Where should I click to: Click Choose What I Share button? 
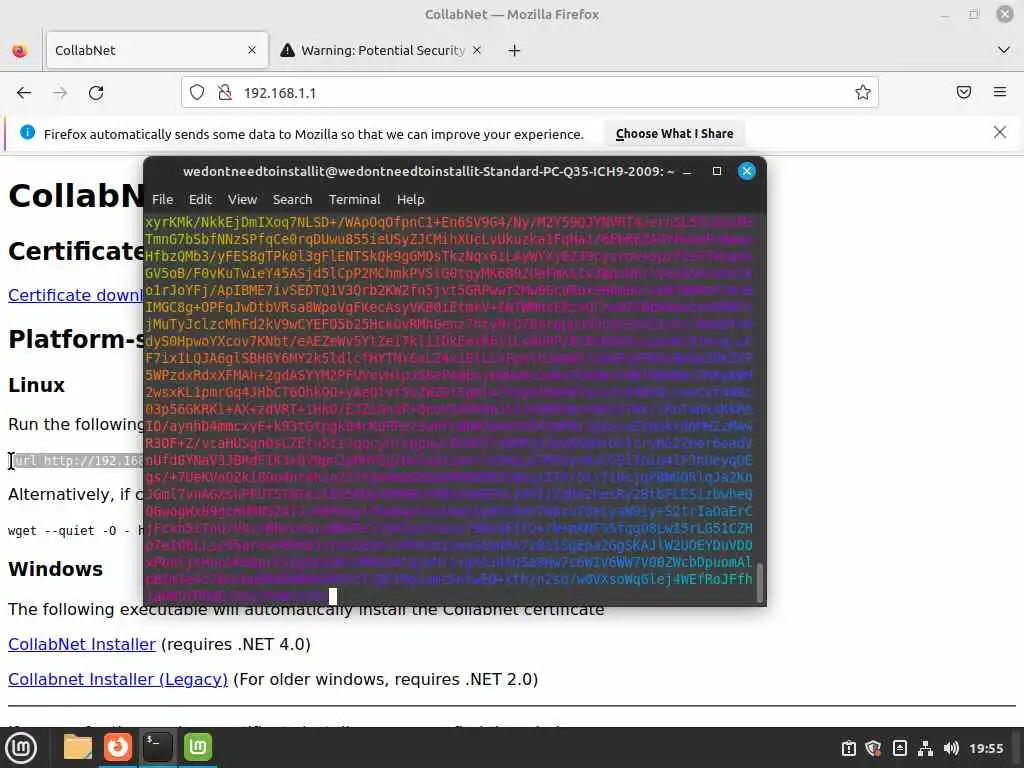pos(675,134)
